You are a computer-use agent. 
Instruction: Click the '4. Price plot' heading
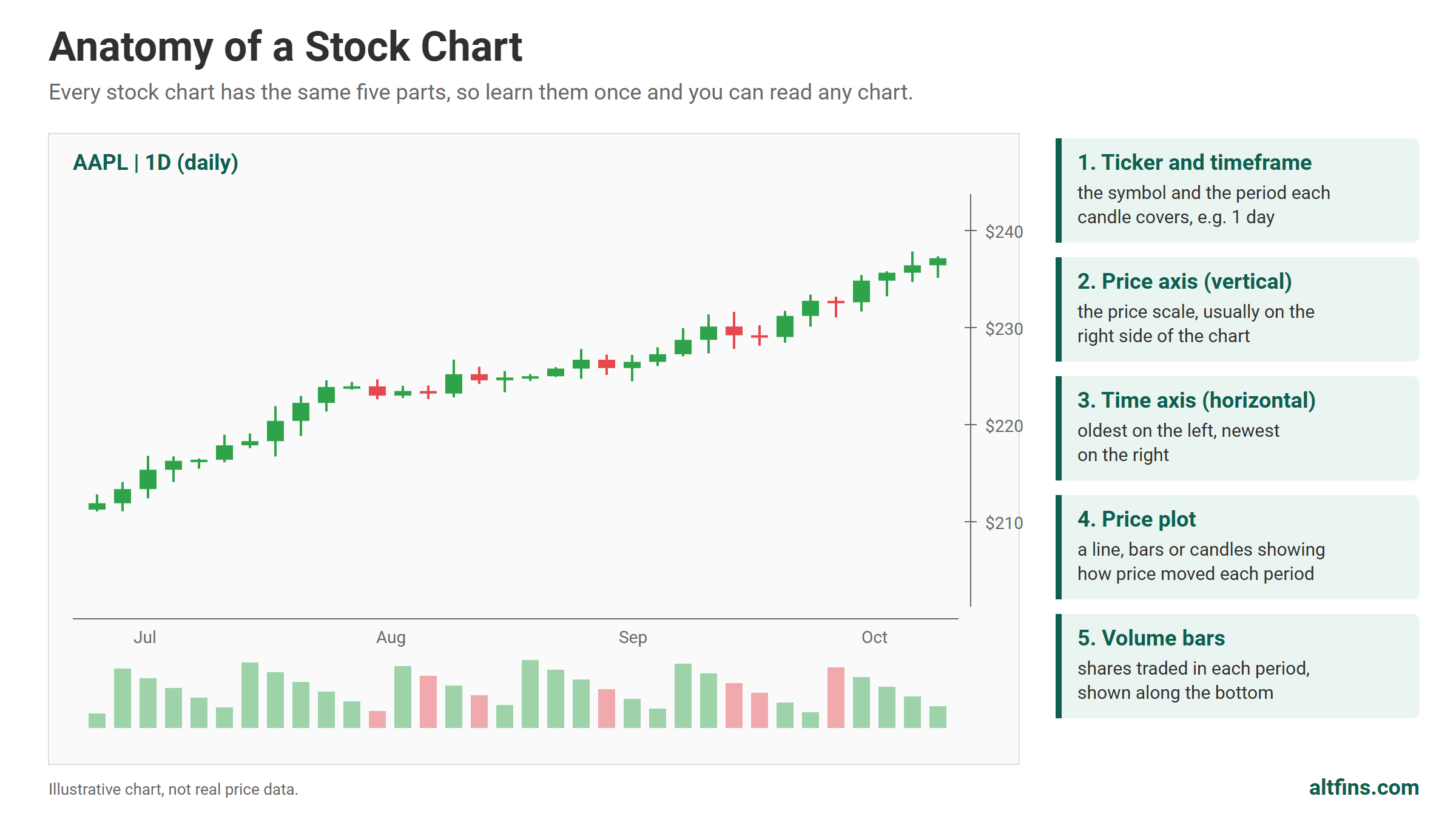point(1136,519)
